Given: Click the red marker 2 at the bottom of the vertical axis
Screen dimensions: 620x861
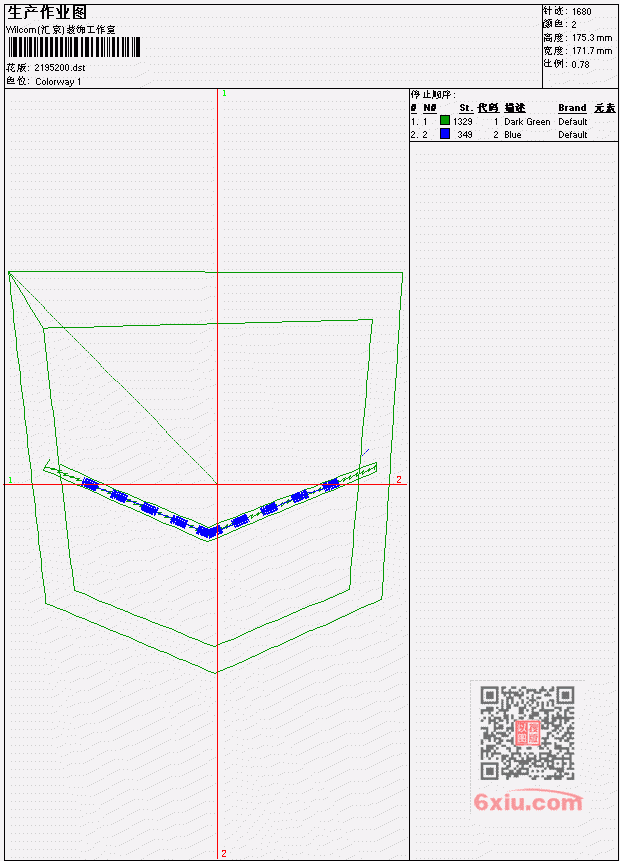Looking at the screenshot, I should 224,853.
